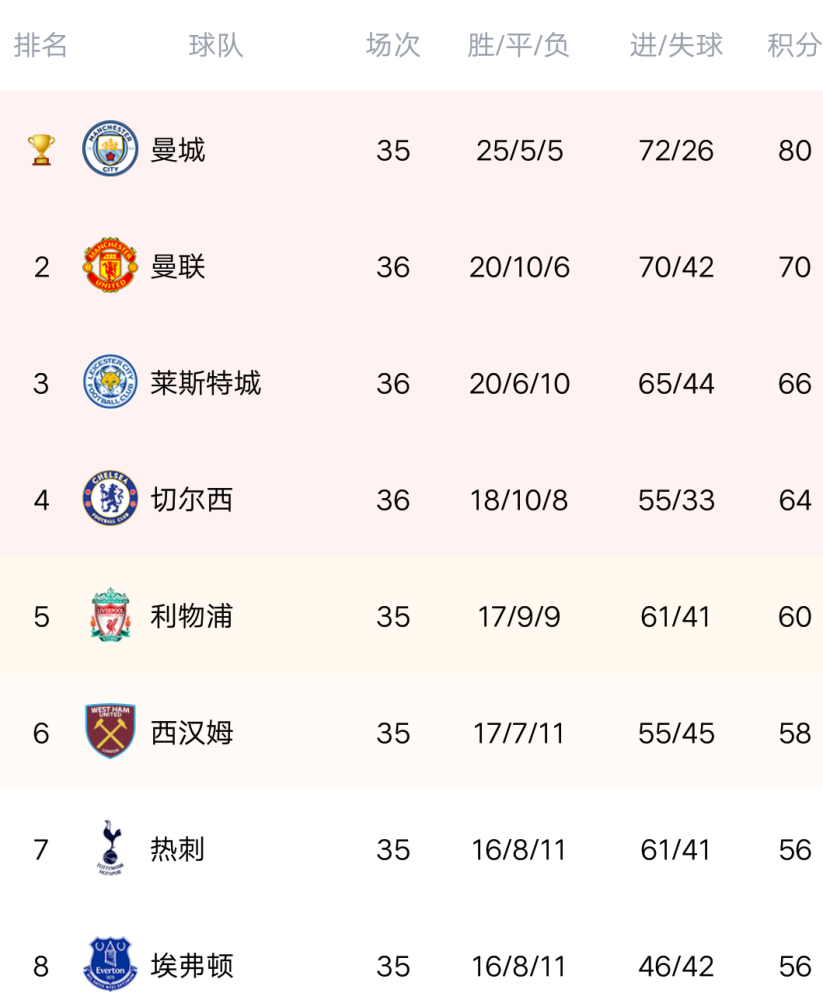This screenshot has height=1000, width=823.
Task: Click the Manchester United club crest
Action: point(110,265)
